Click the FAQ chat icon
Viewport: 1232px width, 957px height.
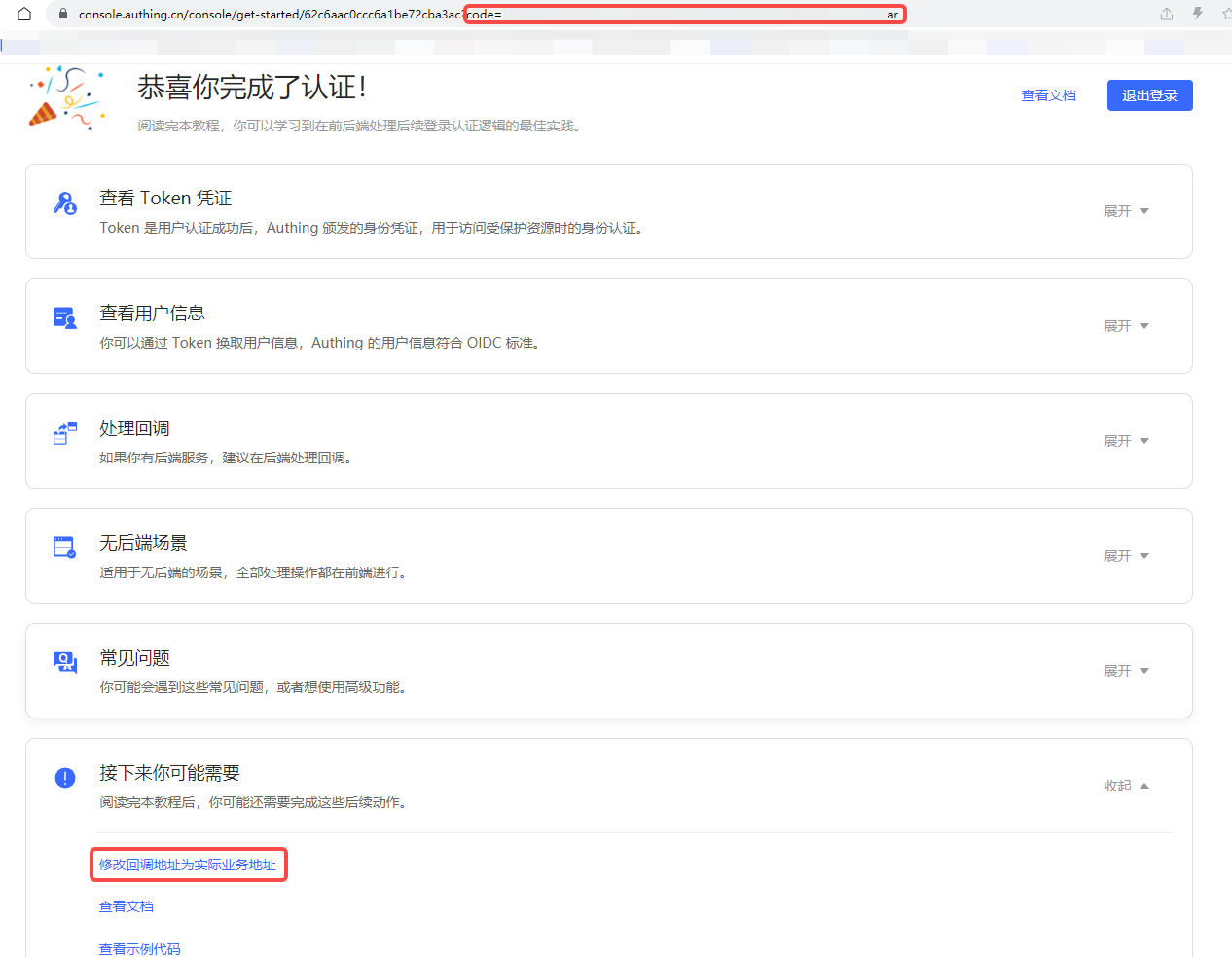pyautogui.click(x=65, y=663)
